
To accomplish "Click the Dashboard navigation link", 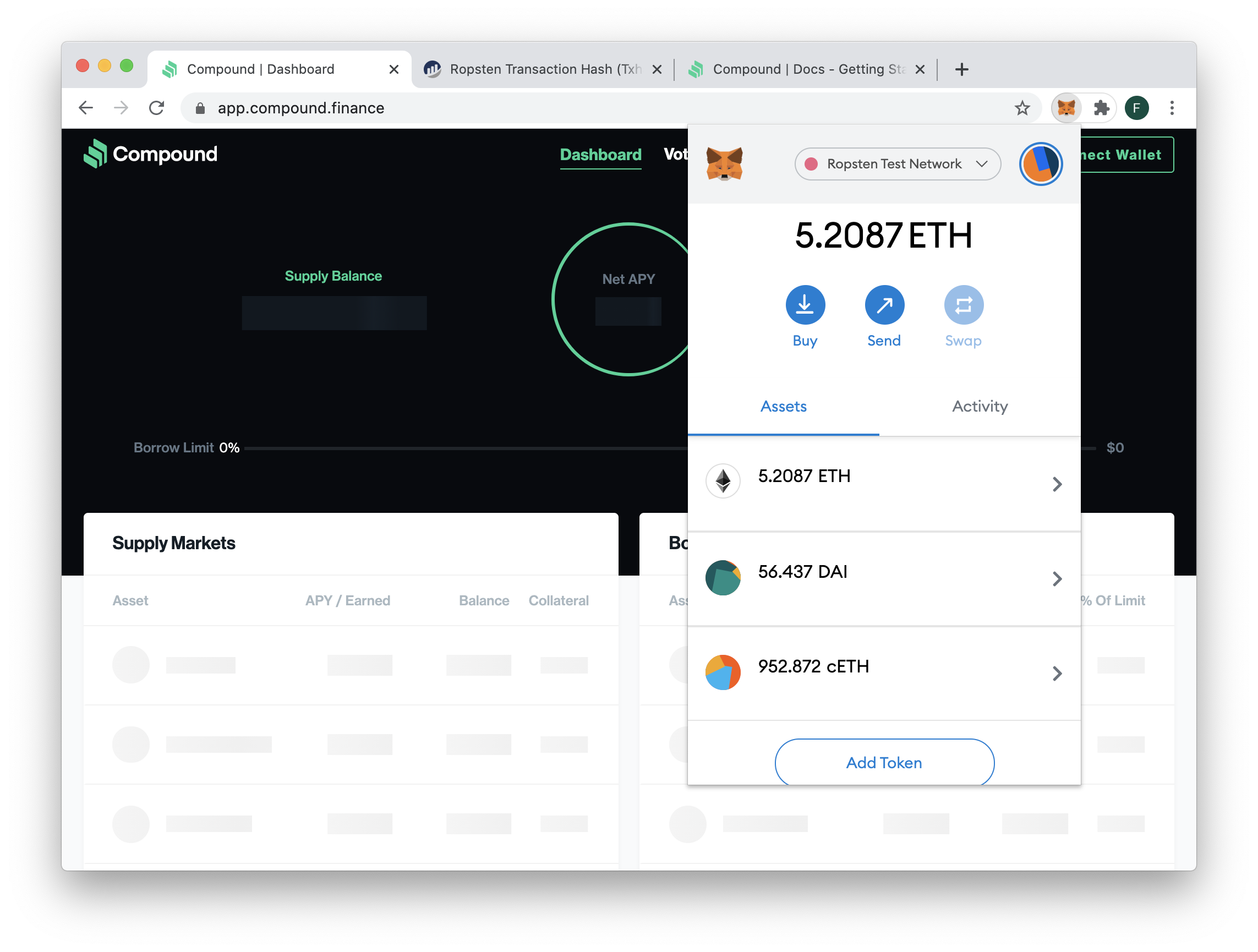I will [601, 154].
